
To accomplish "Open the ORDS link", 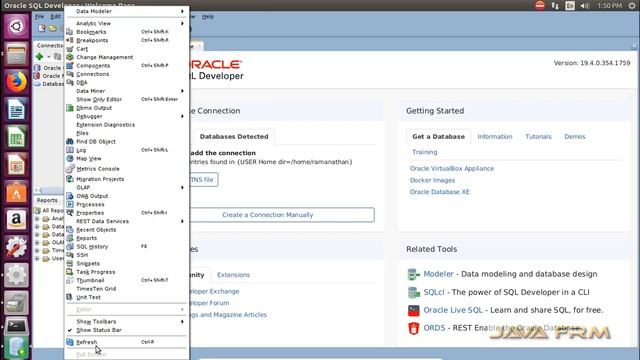I will click(x=434, y=328).
